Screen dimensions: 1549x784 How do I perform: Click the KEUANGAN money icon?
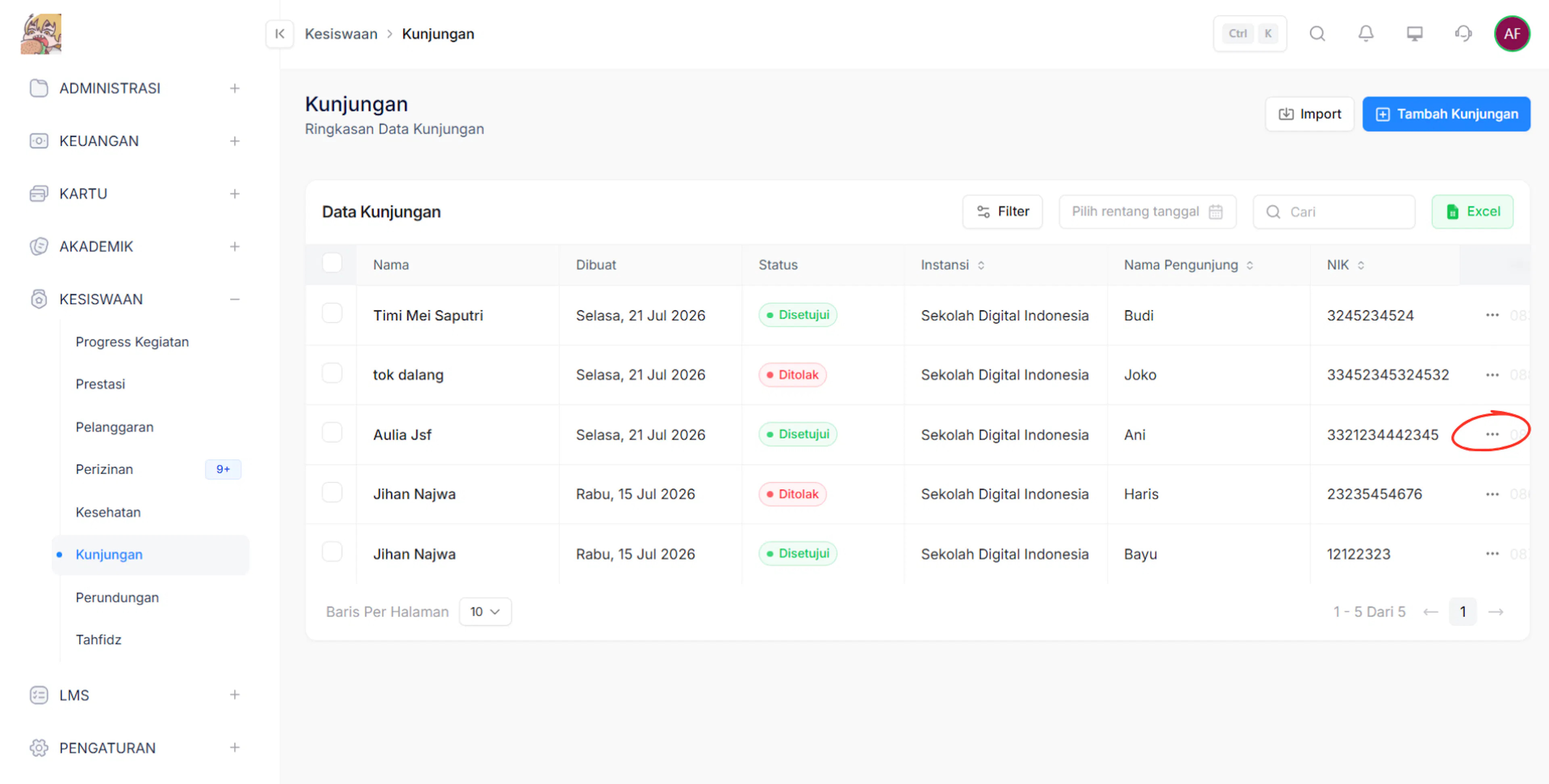click(38, 141)
